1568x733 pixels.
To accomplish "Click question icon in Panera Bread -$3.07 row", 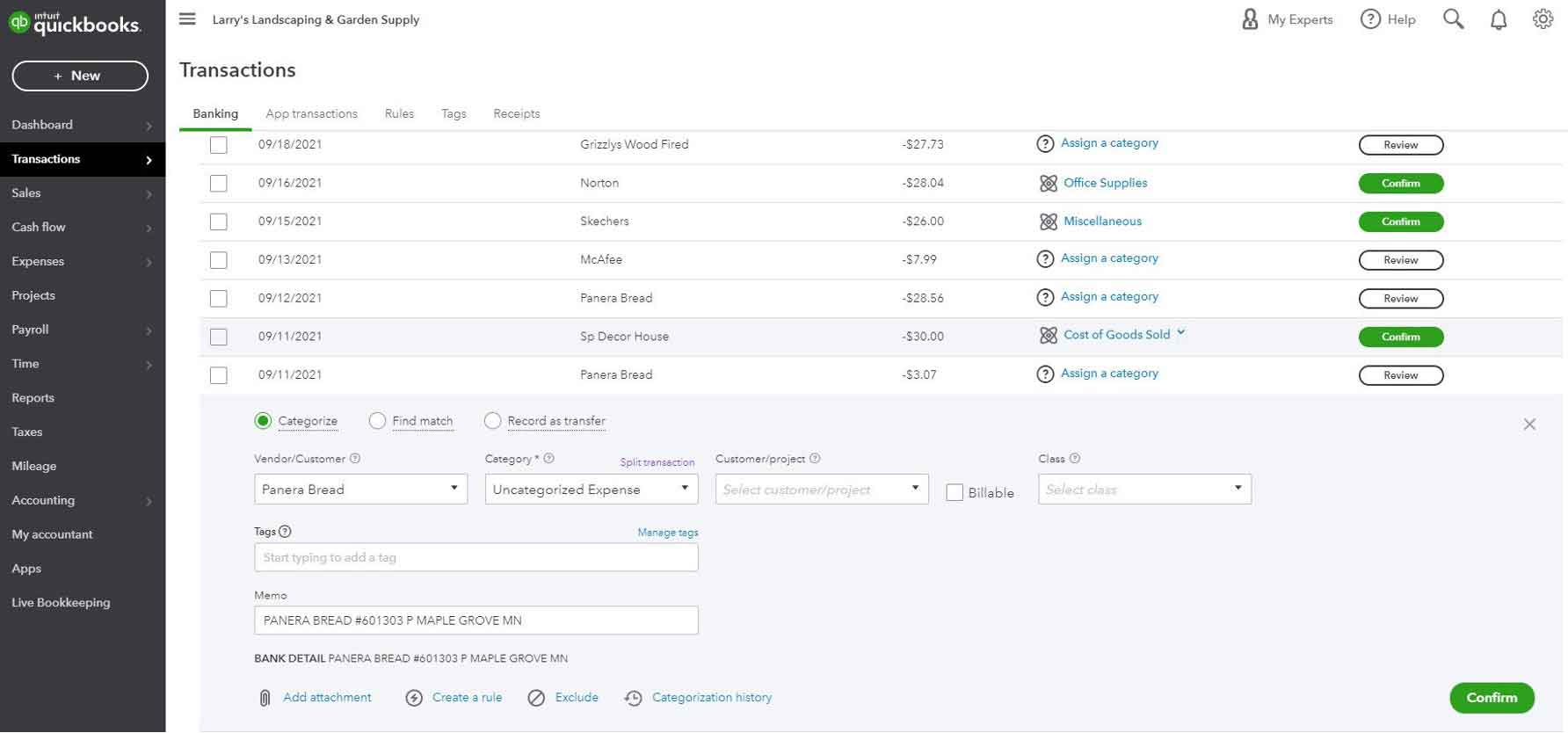I will pos(1045,374).
